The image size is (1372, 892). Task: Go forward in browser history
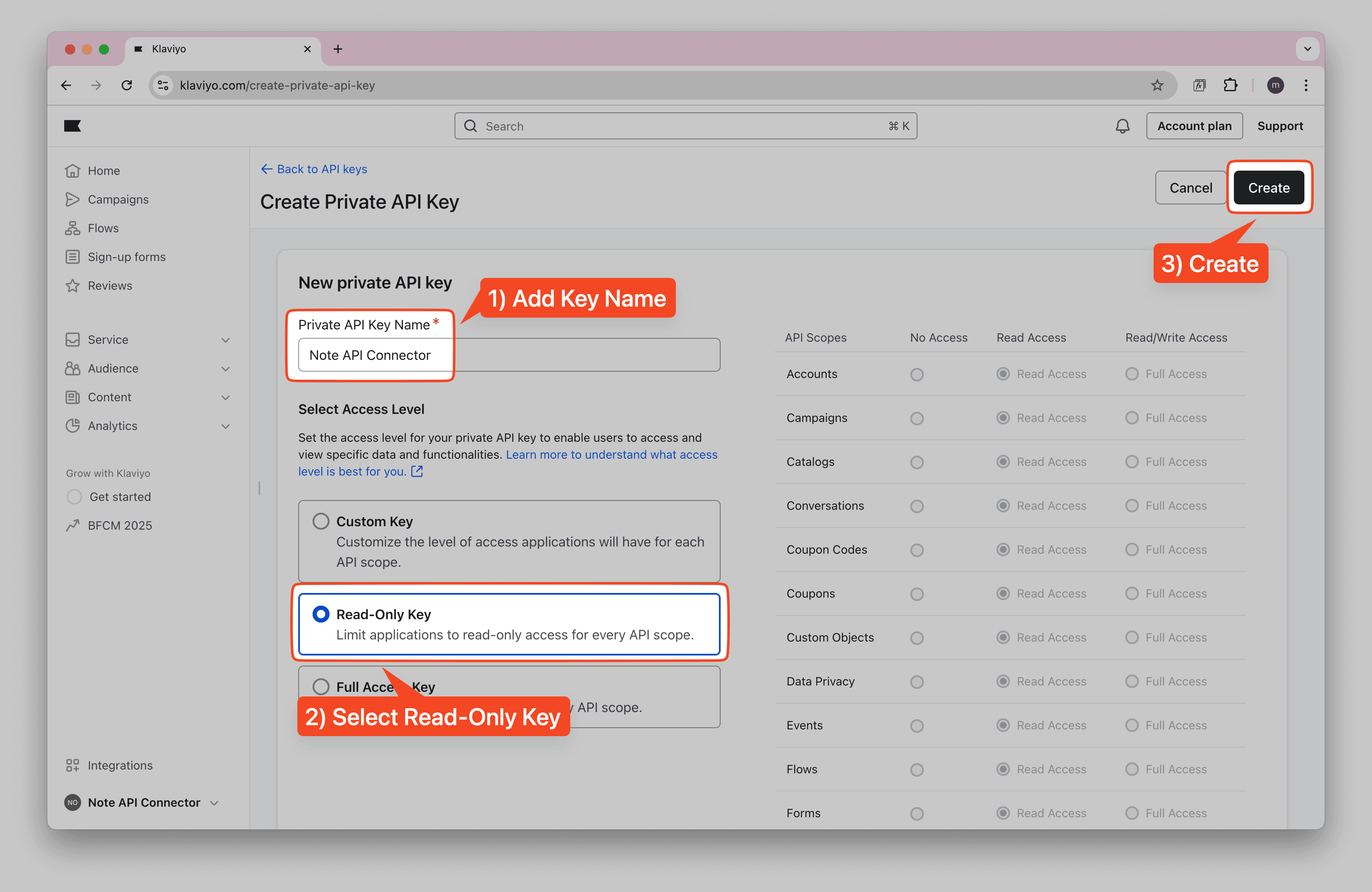(96, 85)
